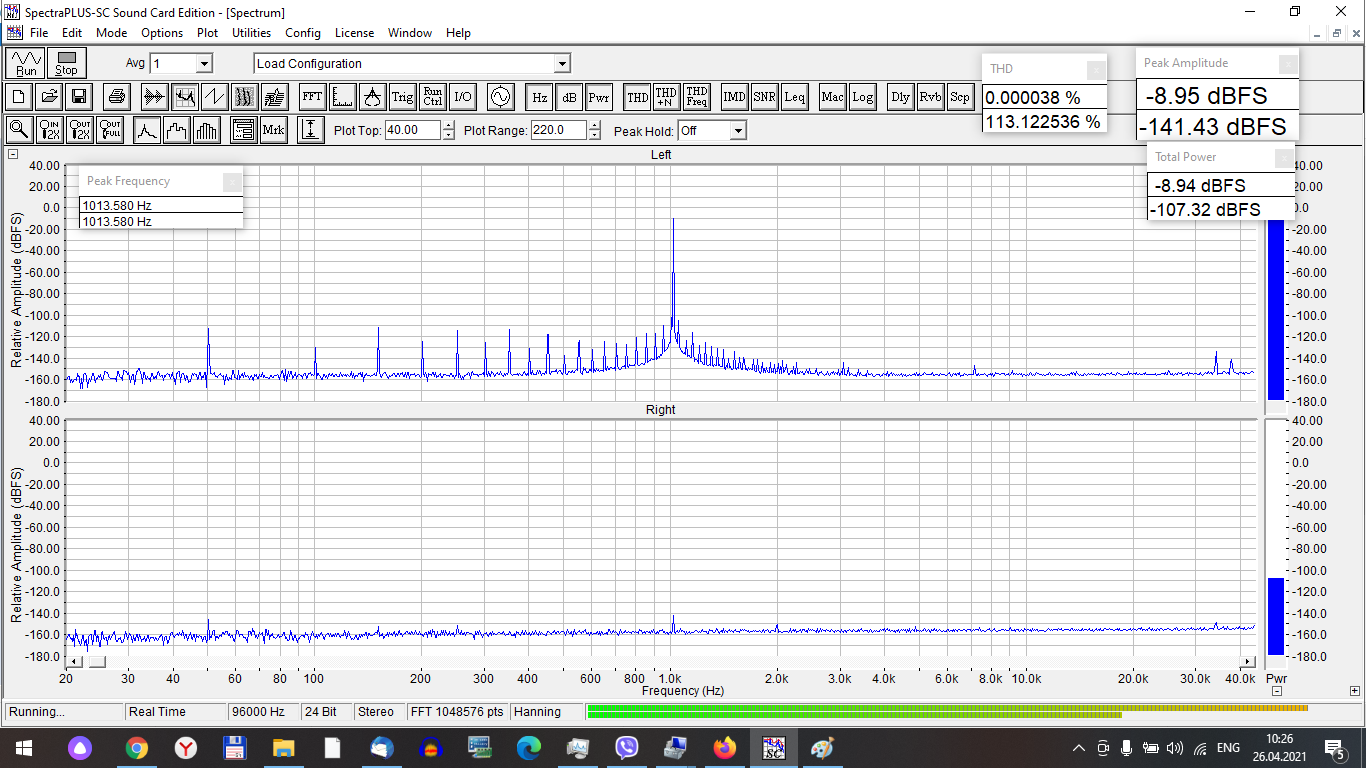Toggle the Hz peak frequency display
Screen dimensions: 1366x768
(x=539, y=97)
